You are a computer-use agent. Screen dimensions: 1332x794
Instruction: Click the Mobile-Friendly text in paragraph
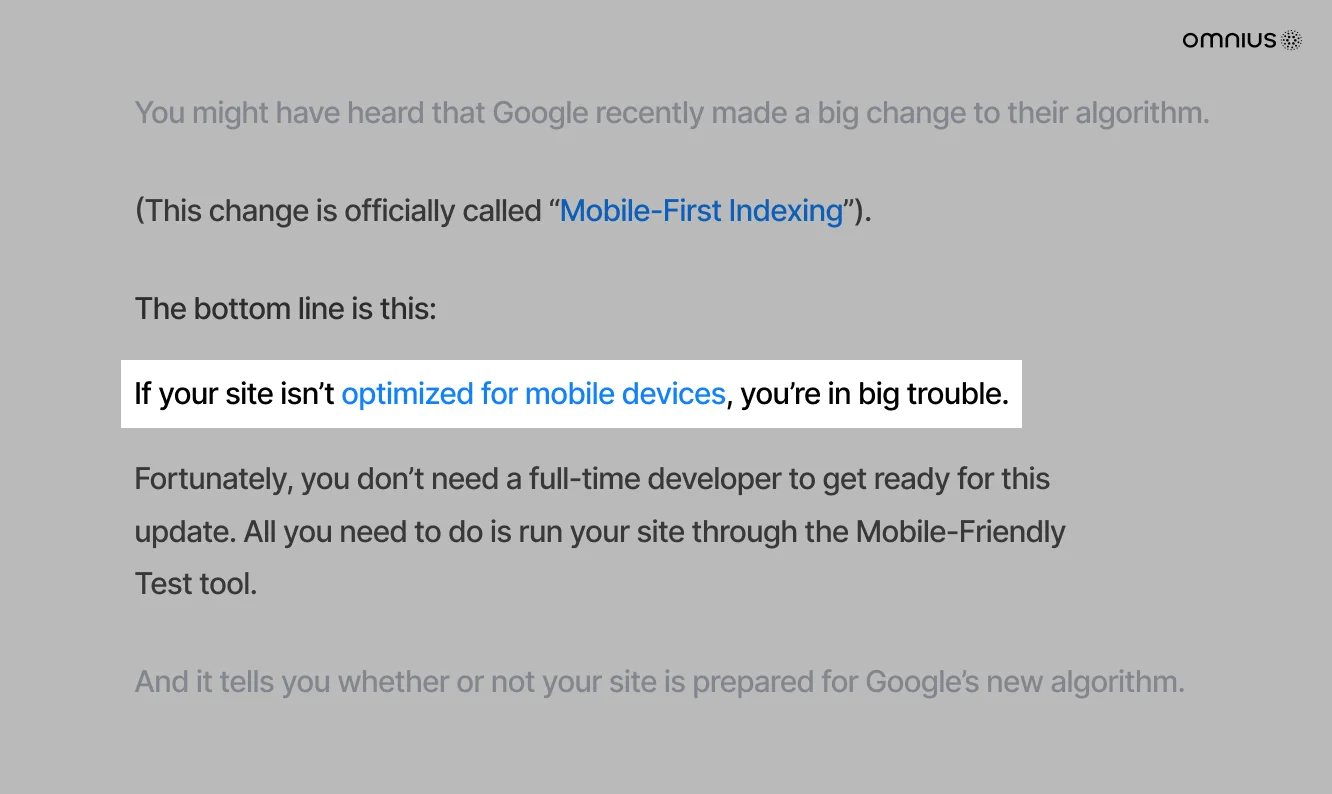click(960, 531)
